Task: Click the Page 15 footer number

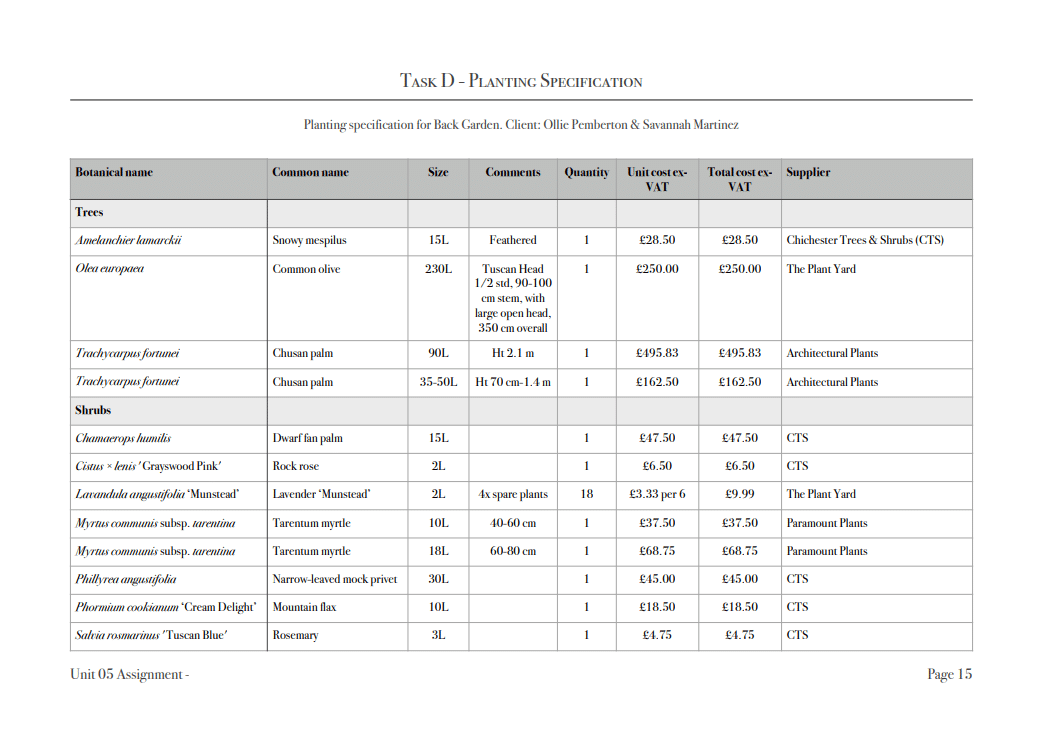Action: (x=949, y=674)
